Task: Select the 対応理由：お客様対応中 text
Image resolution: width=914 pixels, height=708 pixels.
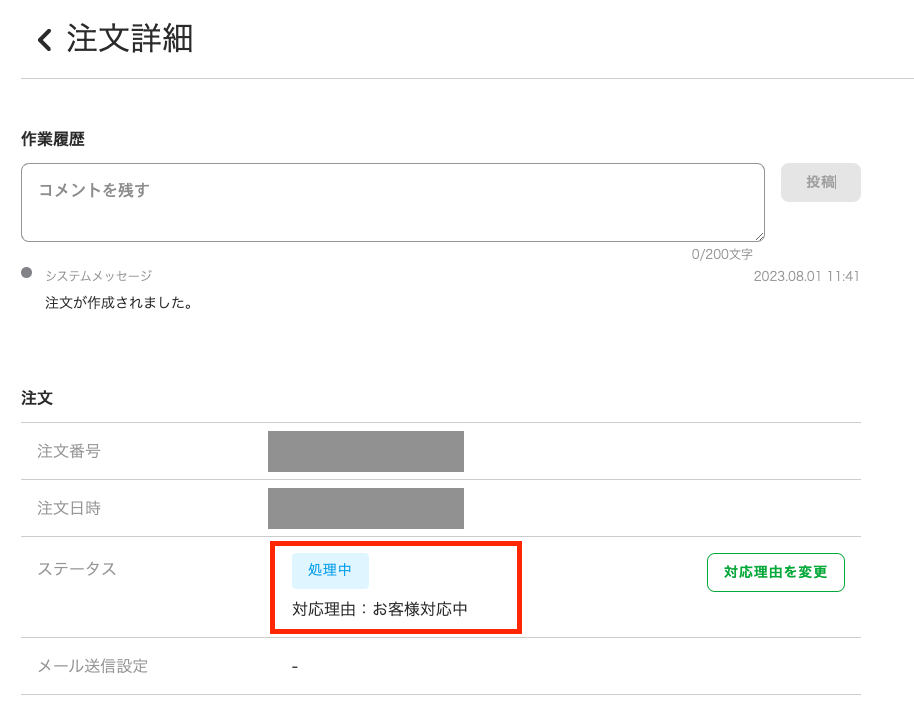Action: 380,609
